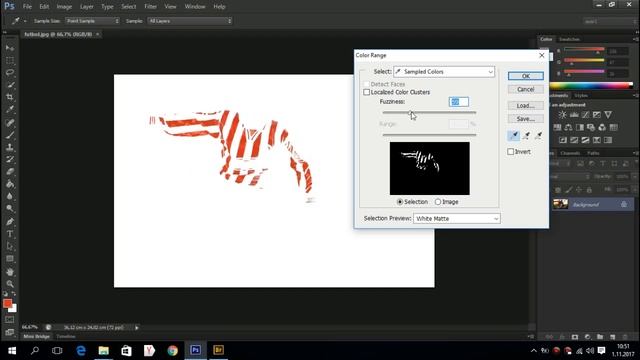640x360 pixels.
Task: Click the color spectrum ramp
Action: pyautogui.click(x=591, y=85)
